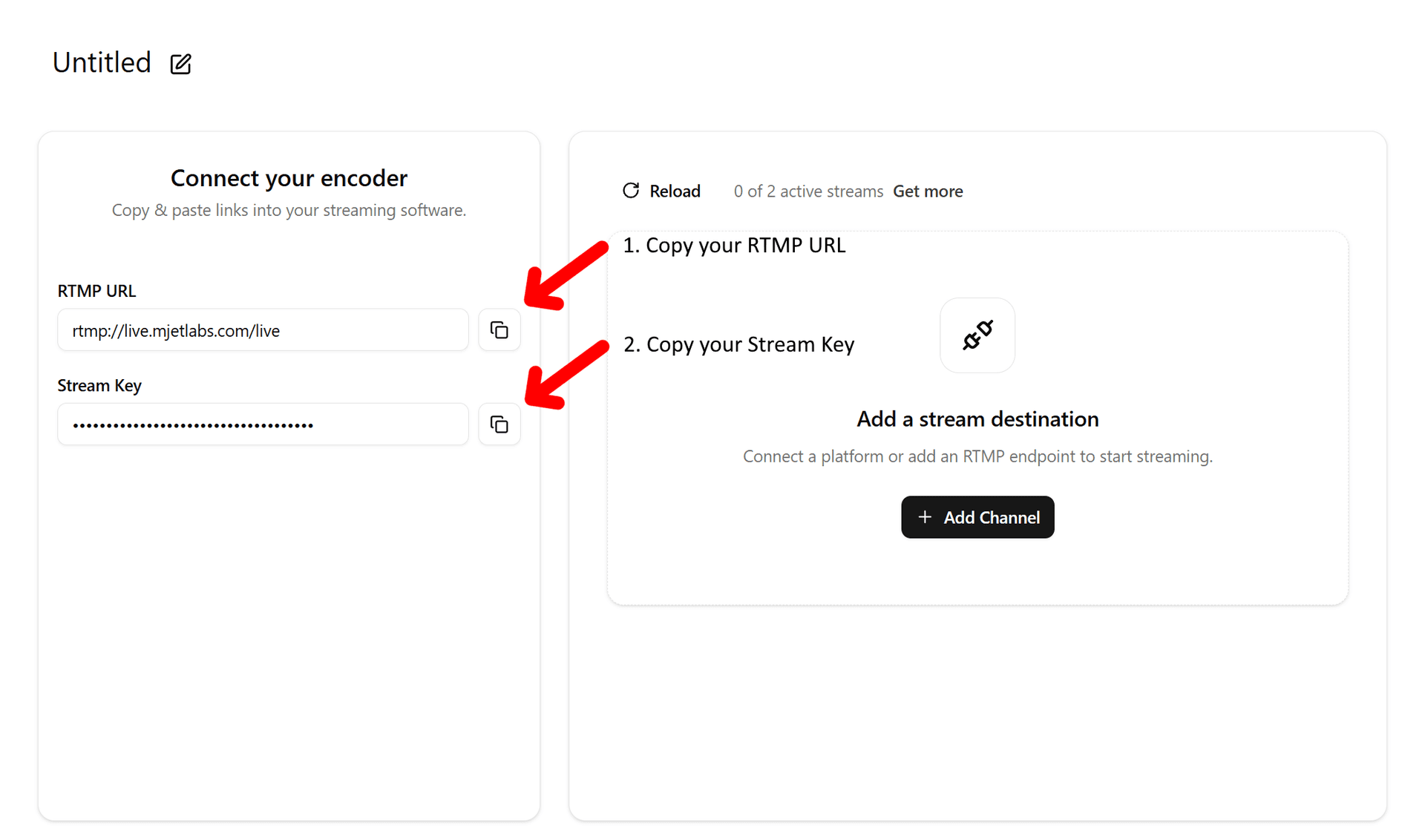The width and height of the screenshot is (1425, 840).
Task: Click the 'Add a stream destination' heading
Action: click(977, 419)
